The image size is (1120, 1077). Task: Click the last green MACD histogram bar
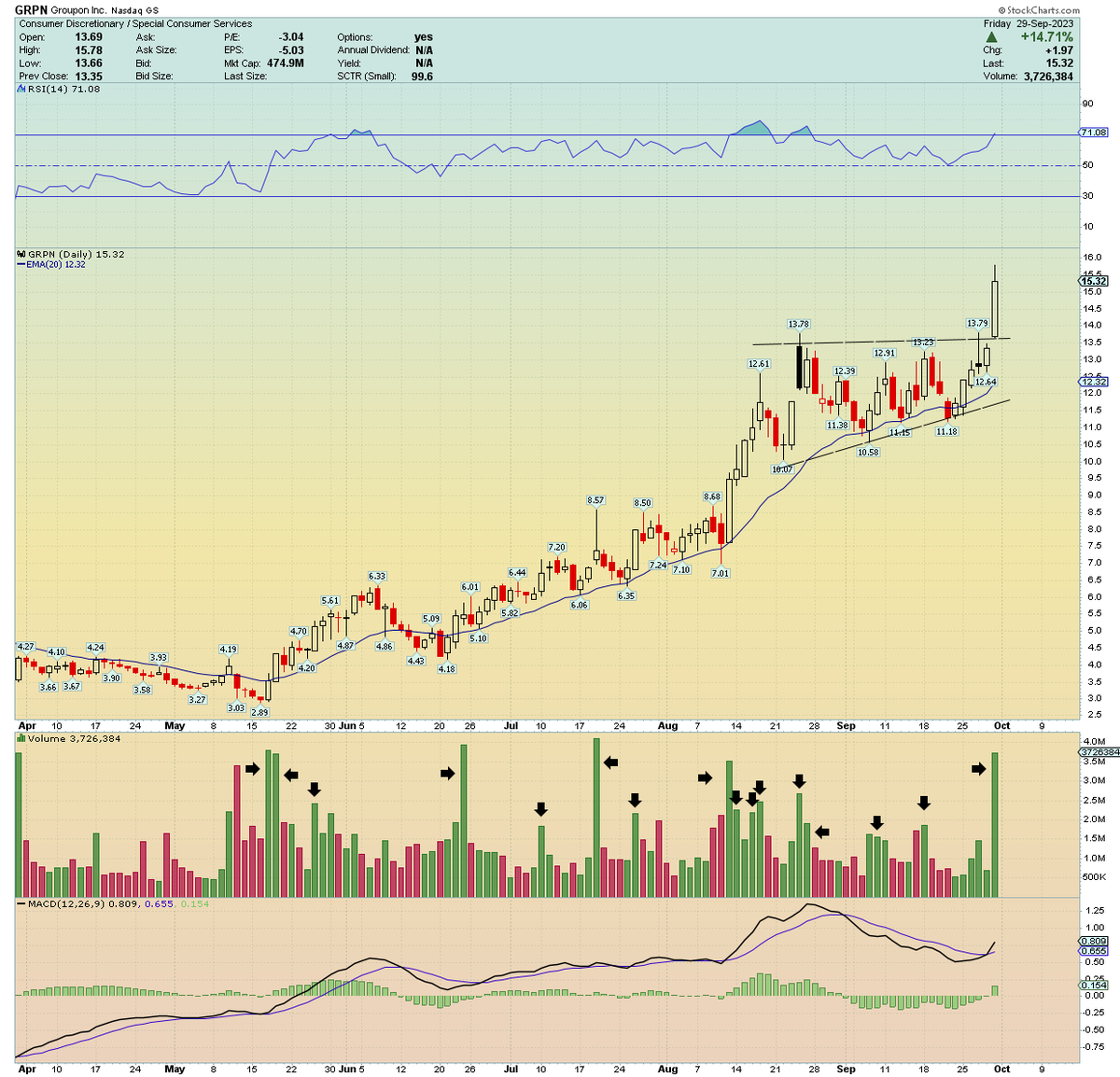[x=995, y=990]
